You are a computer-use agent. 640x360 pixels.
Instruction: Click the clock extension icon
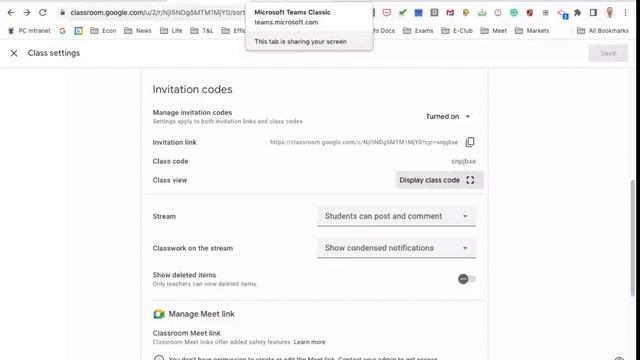click(x=498, y=13)
